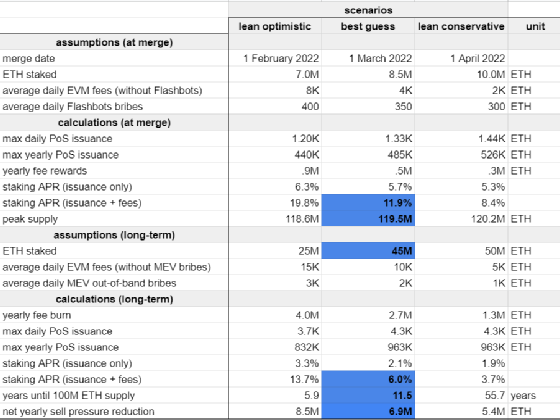The width and height of the screenshot is (560, 420).
Task: Click the highlighted 6.0% staking APR cell
Action: coord(368,379)
